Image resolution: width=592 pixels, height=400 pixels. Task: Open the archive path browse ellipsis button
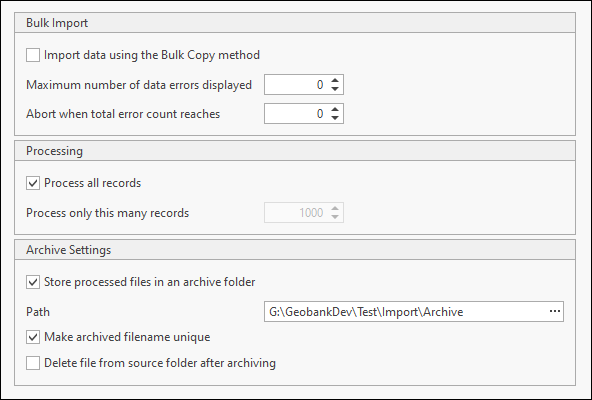pos(555,312)
